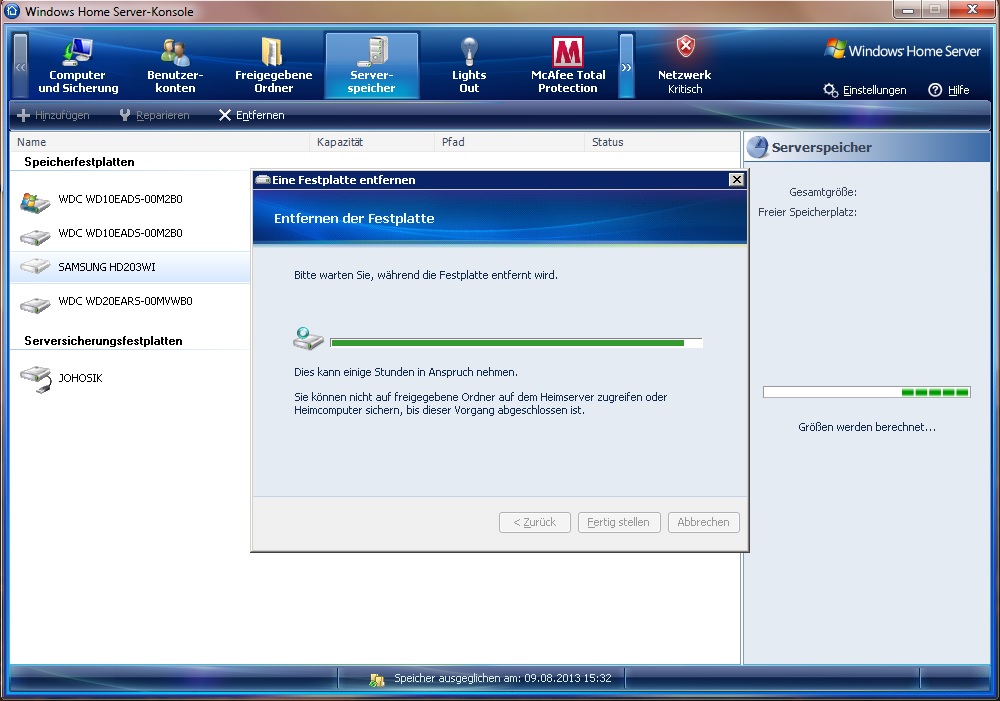1000x701 pixels.
Task: Click the disk removal progress bar
Action: 516,343
